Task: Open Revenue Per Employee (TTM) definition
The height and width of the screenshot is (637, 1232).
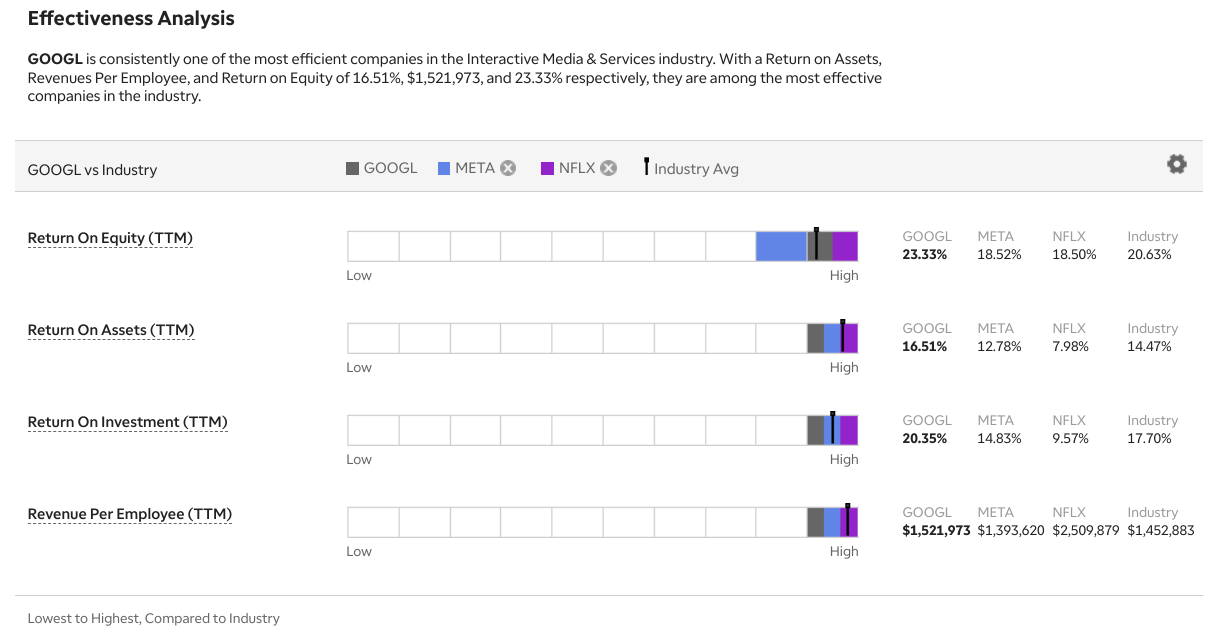Action: point(129,514)
